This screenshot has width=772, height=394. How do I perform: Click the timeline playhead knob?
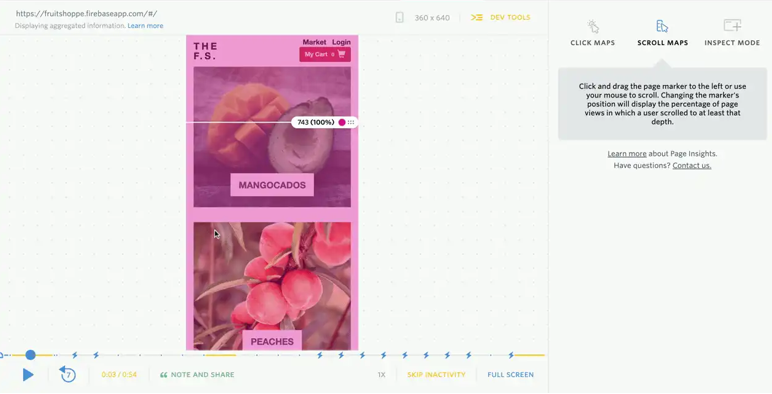pyautogui.click(x=31, y=355)
